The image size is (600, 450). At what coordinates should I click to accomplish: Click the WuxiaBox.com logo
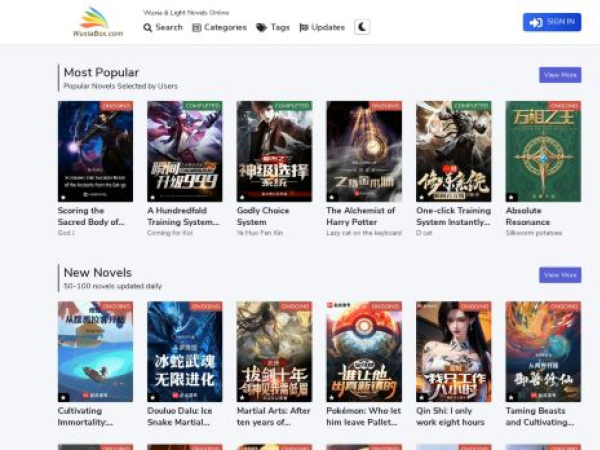102,22
